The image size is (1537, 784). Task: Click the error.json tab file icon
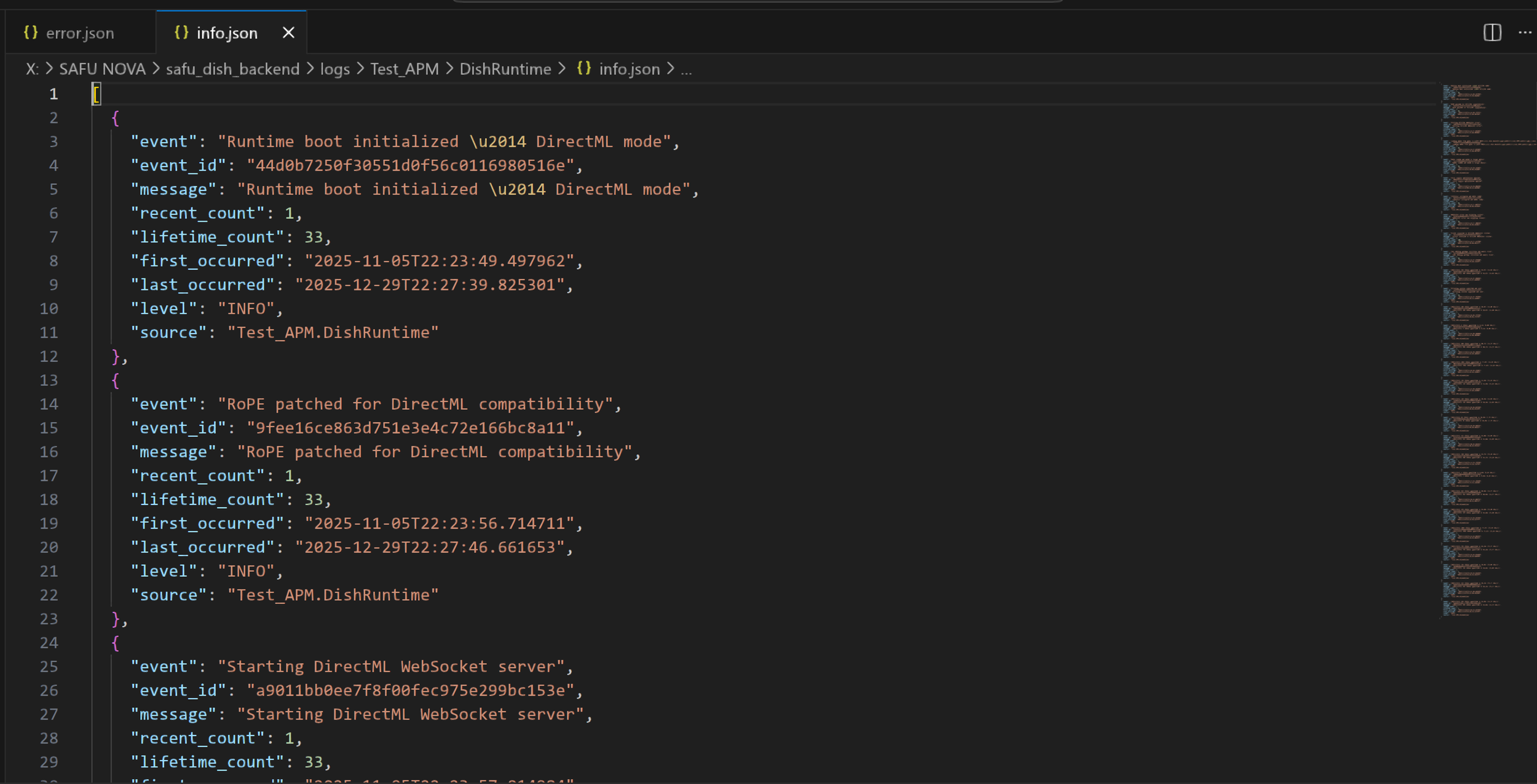click(31, 33)
